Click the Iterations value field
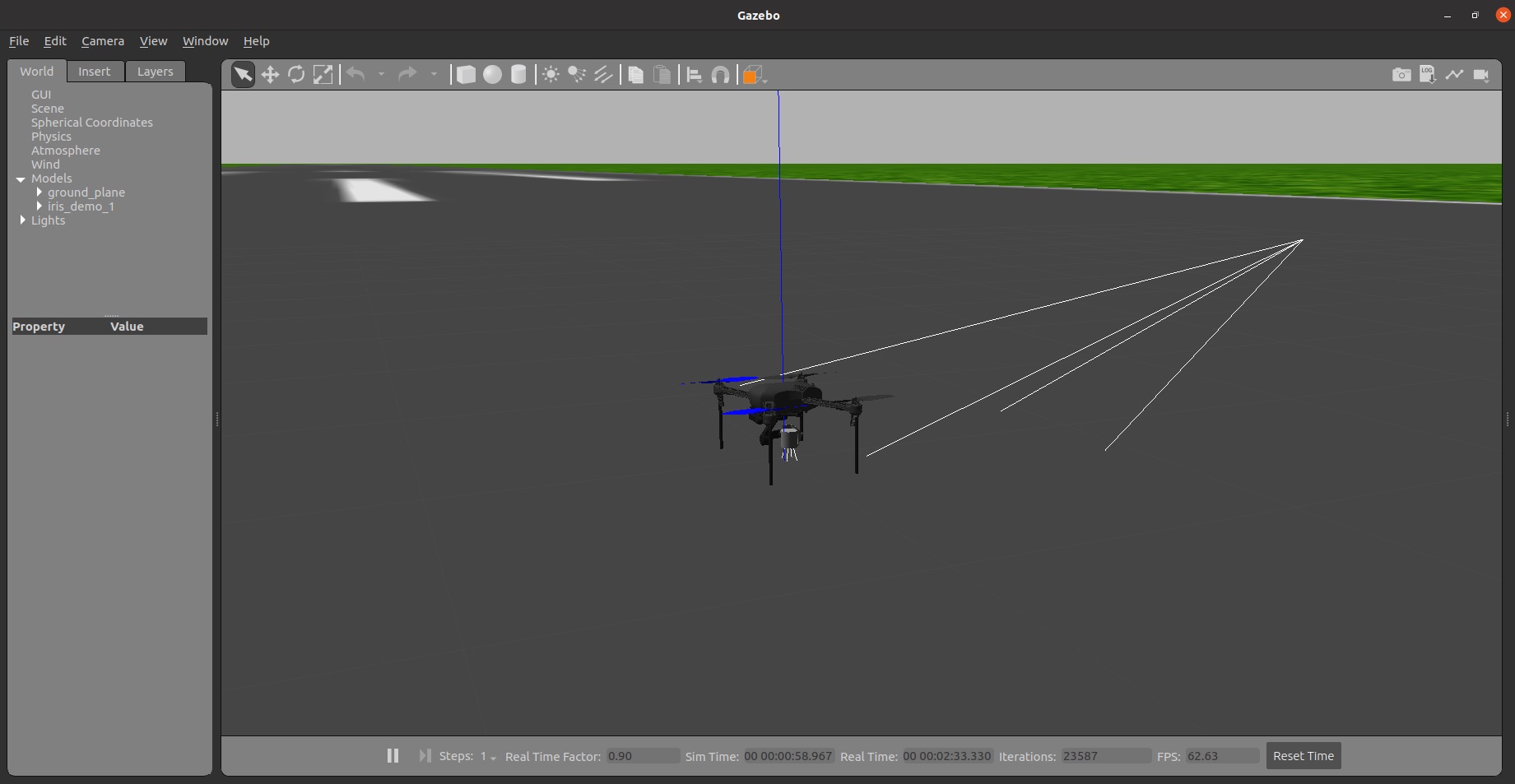1515x784 pixels. pyautogui.click(x=1106, y=756)
